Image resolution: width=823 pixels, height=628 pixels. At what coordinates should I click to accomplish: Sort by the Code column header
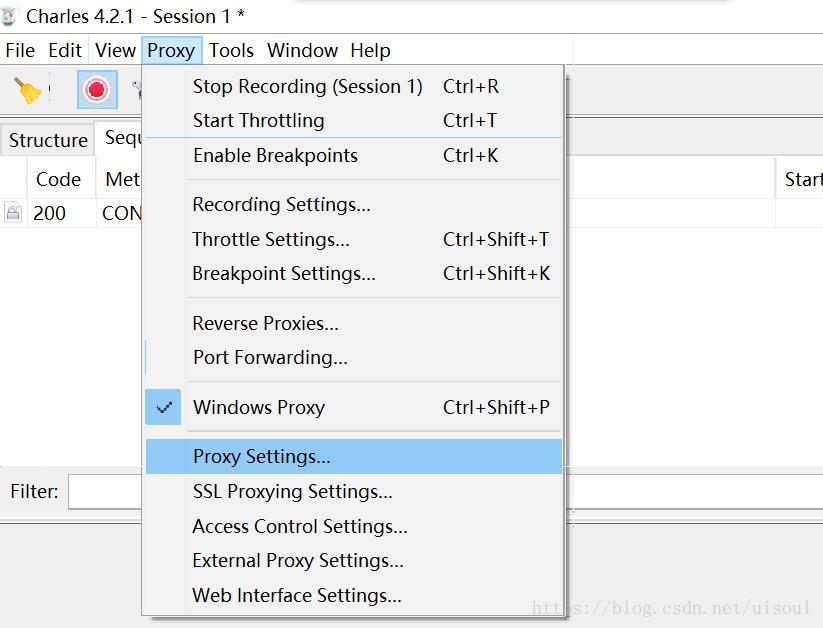point(61,180)
